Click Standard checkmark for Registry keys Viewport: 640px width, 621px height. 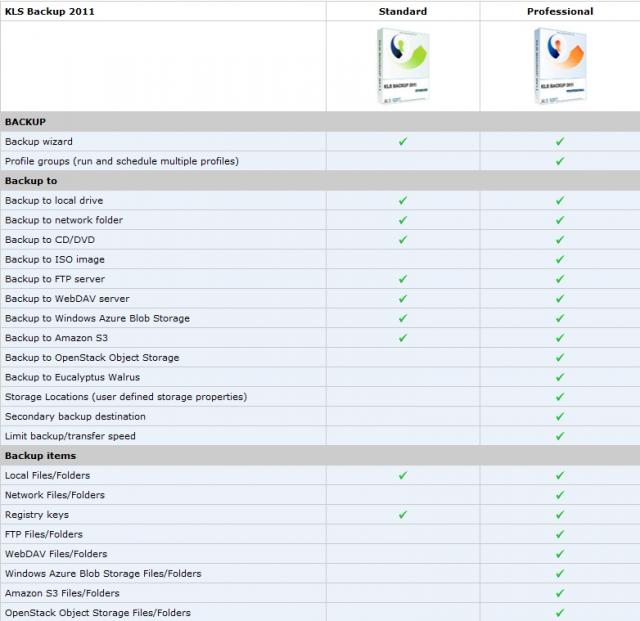click(403, 515)
